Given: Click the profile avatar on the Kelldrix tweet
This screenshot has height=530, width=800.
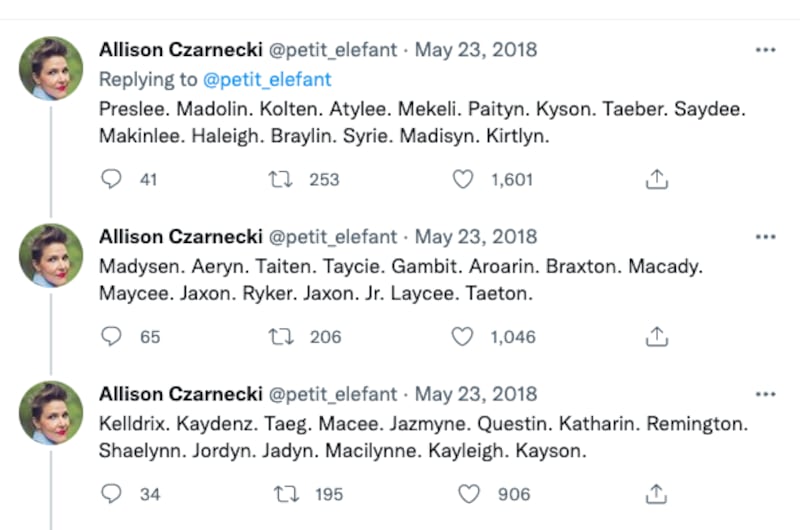Looking at the screenshot, I should click(x=51, y=412).
